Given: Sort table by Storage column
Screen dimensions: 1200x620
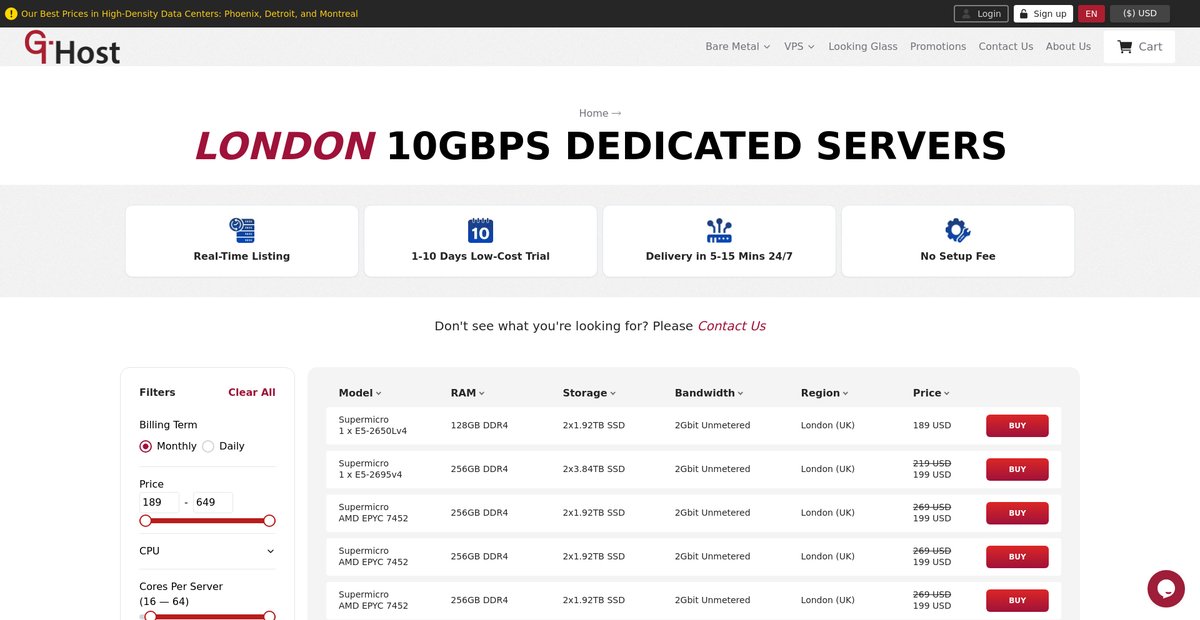Looking at the screenshot, I should (x=589, y=393).
